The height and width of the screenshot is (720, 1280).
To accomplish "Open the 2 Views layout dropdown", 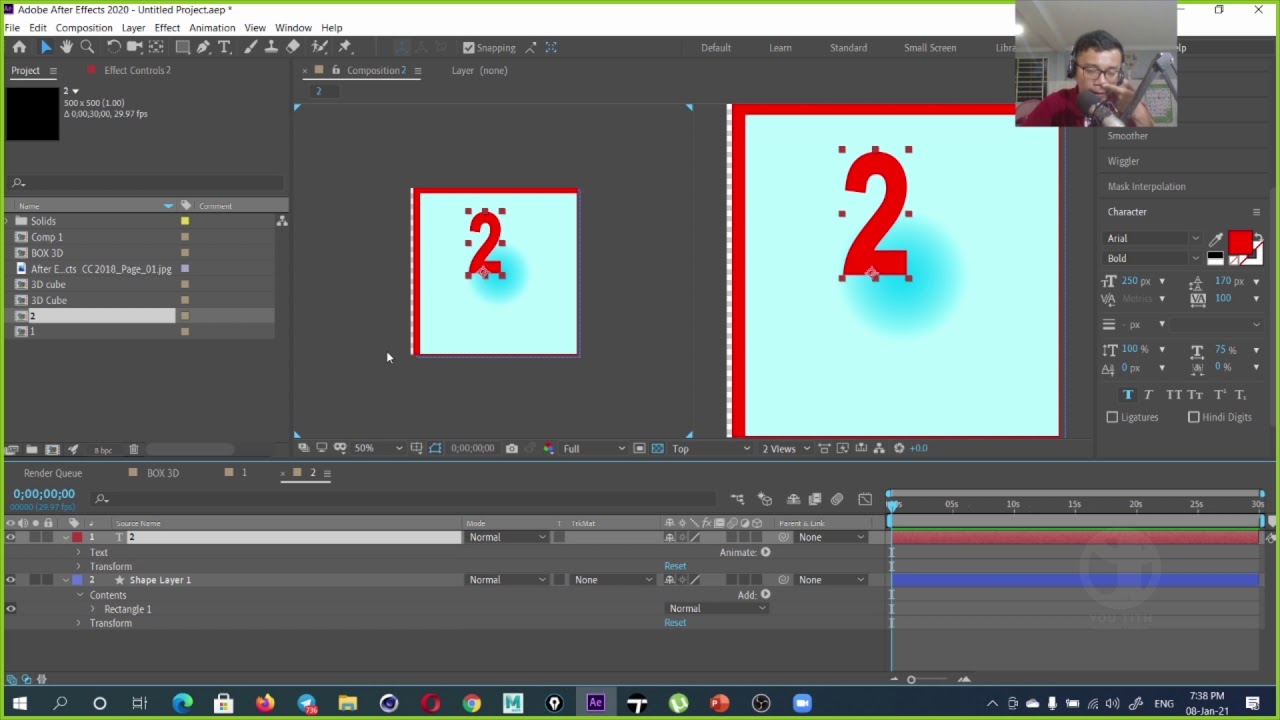I will point(785,448).
